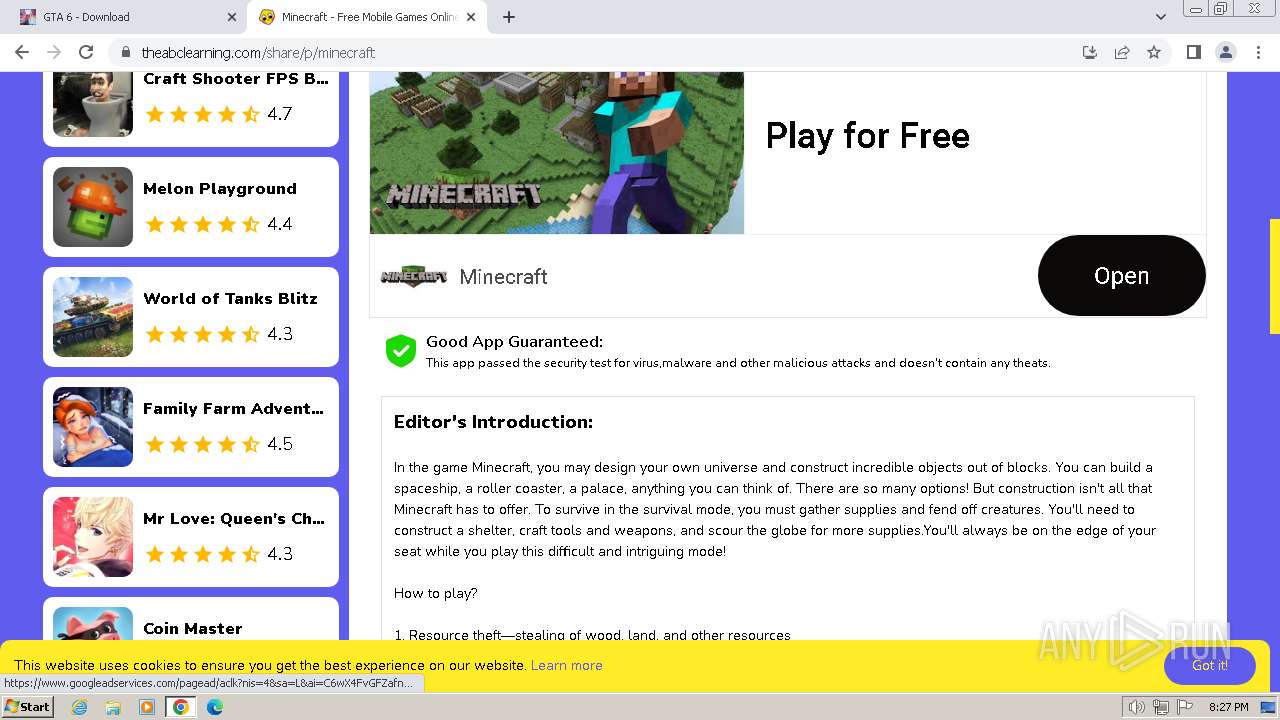Screen dimensions: 1280x720
Task: Go back to the previous page
Action: point(22,52)
